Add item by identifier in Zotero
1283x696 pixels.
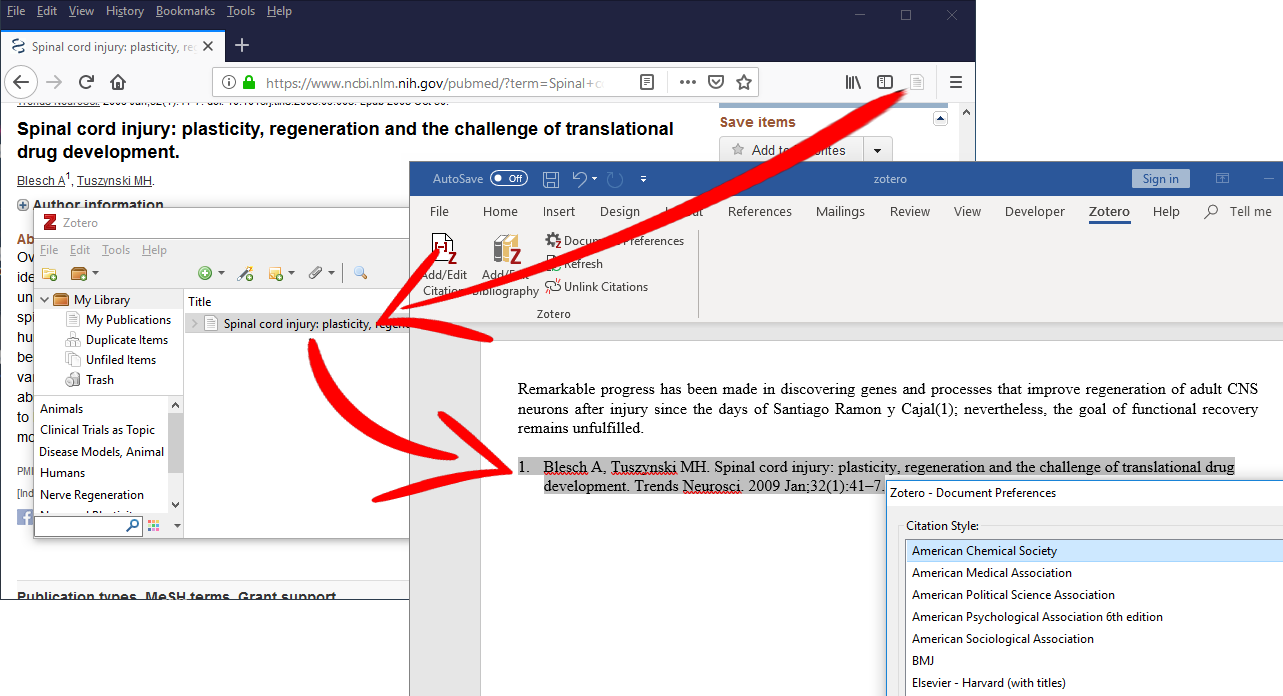246,273
